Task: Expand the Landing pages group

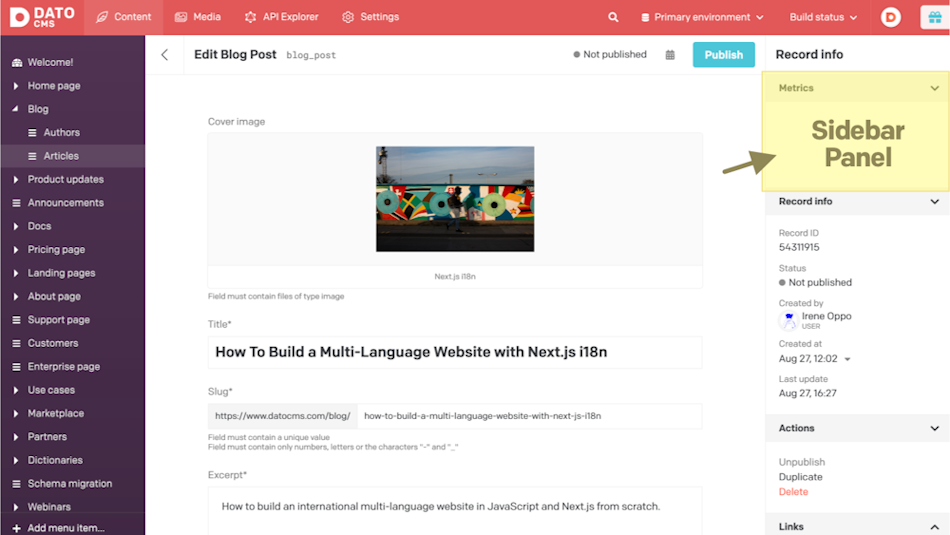Action: [x=16, y=273]
